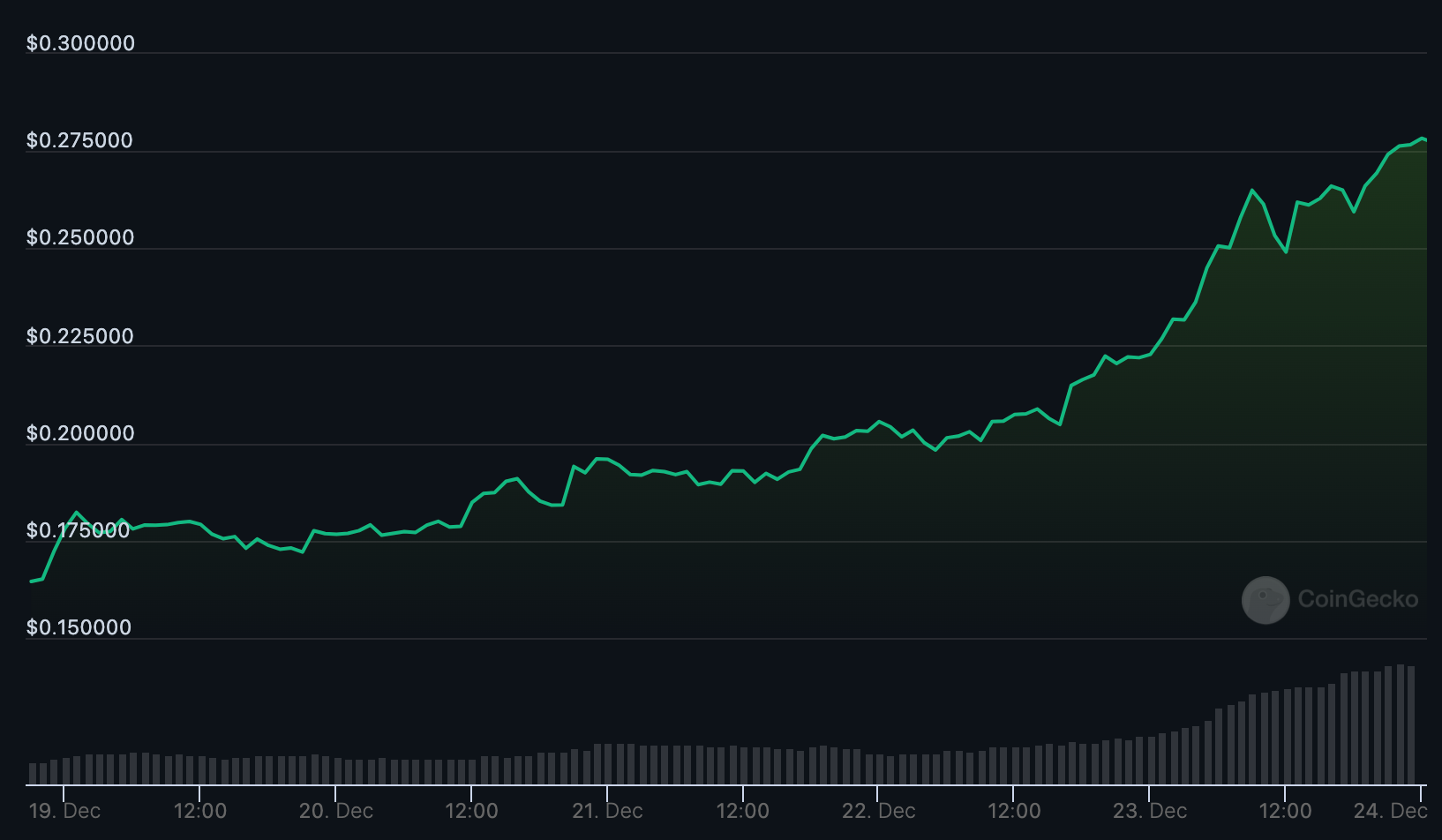This screenshot has width=1442, height=840.
Task: Click the $0.175000 price axis label
Action: pos(78,530)
